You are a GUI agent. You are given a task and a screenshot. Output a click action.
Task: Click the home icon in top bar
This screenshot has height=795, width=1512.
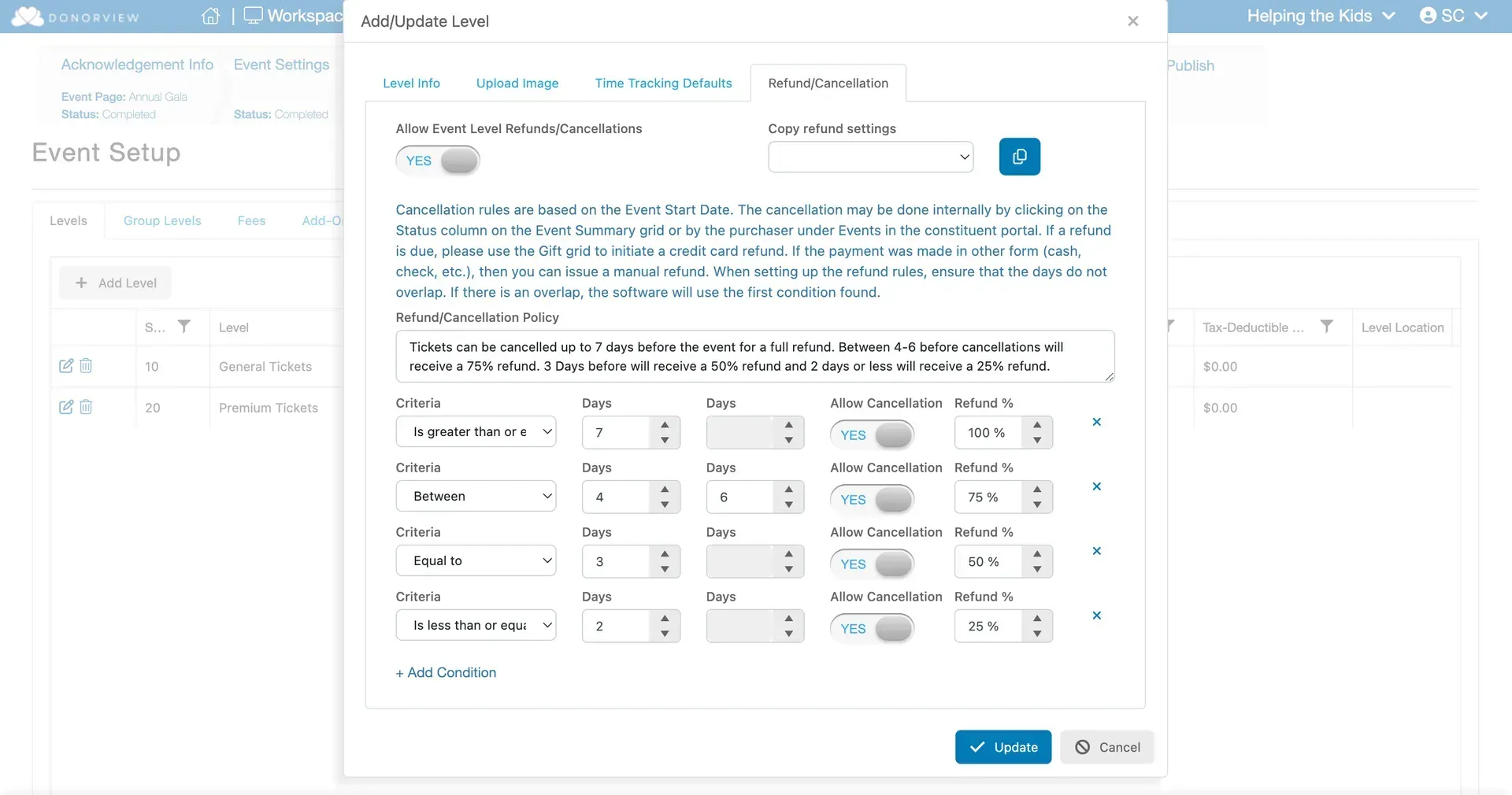click(210, 16)
